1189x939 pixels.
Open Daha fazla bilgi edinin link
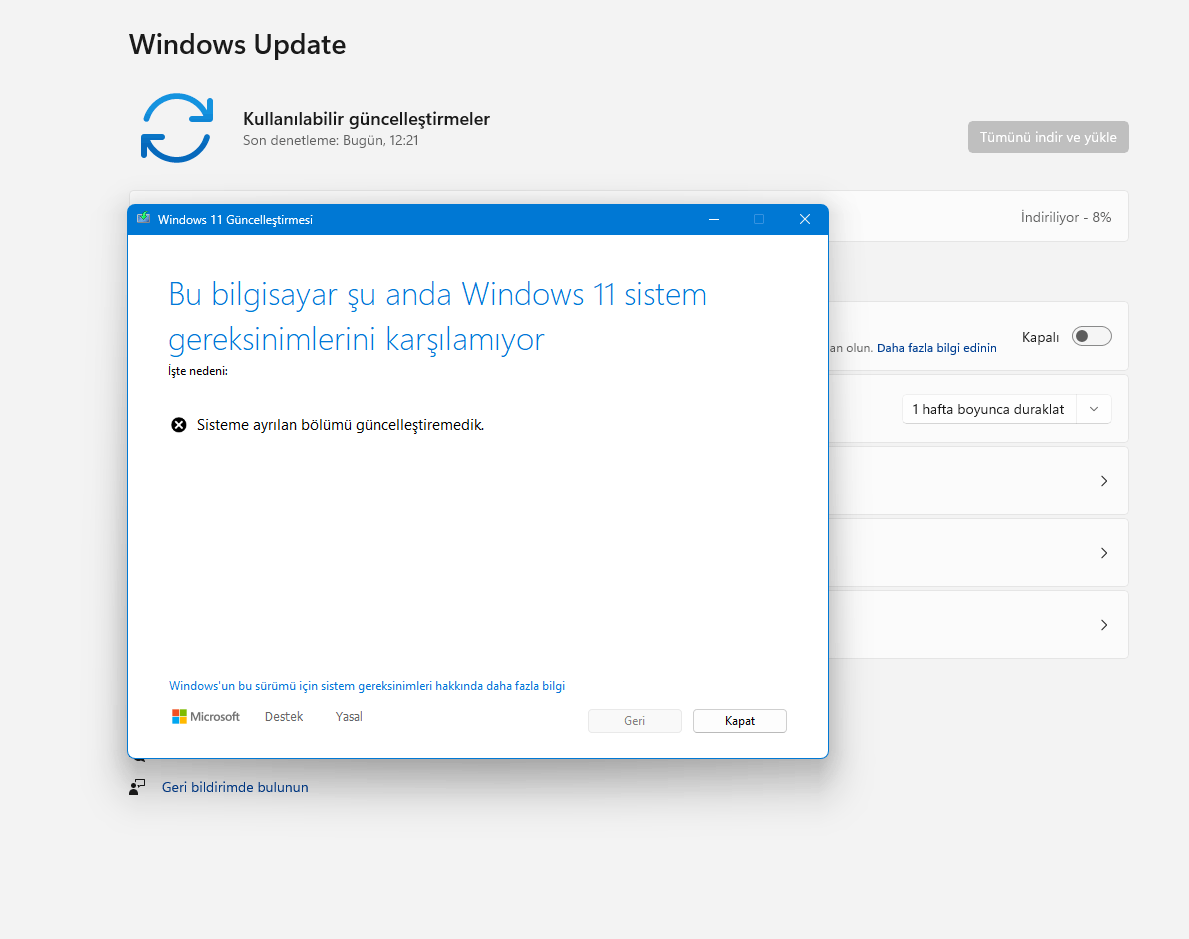tap(936, 347)
